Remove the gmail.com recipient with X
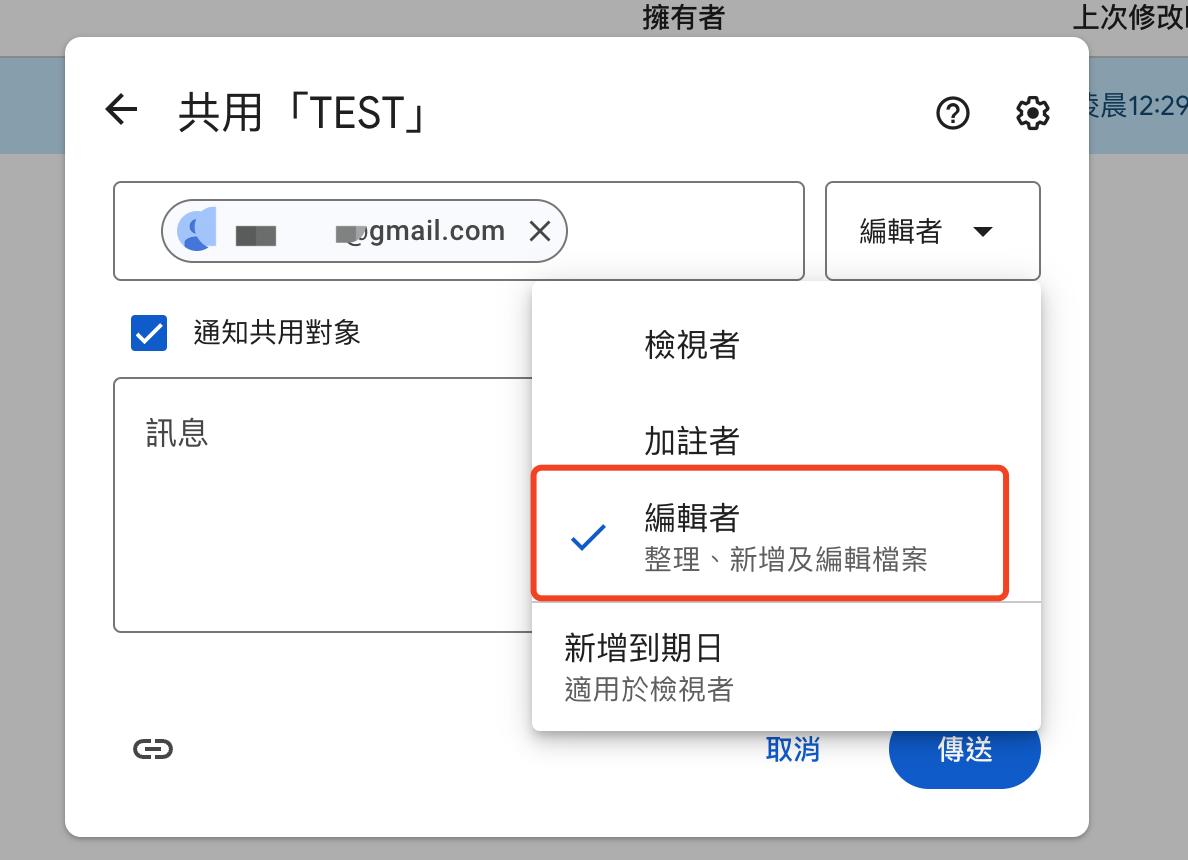Image resolution: width=1188 pixels, height=860 pixels. pyautogui.click(x=540, y=232)
